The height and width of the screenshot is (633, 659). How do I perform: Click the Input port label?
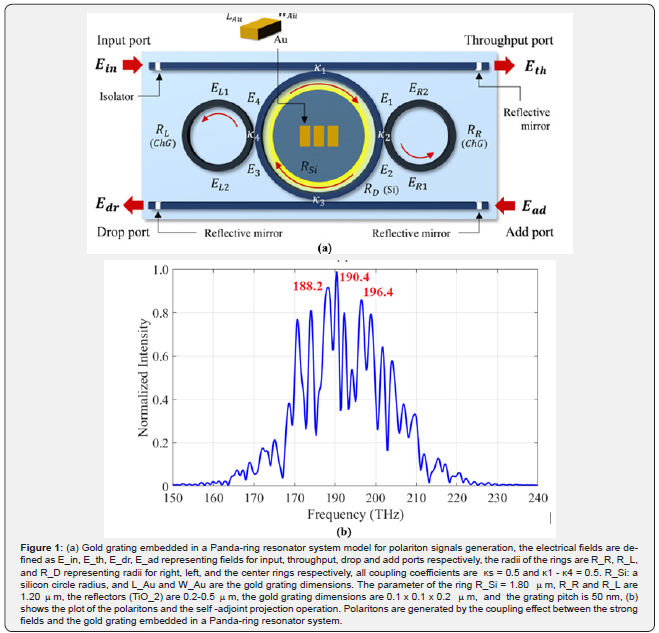[126, 41]
